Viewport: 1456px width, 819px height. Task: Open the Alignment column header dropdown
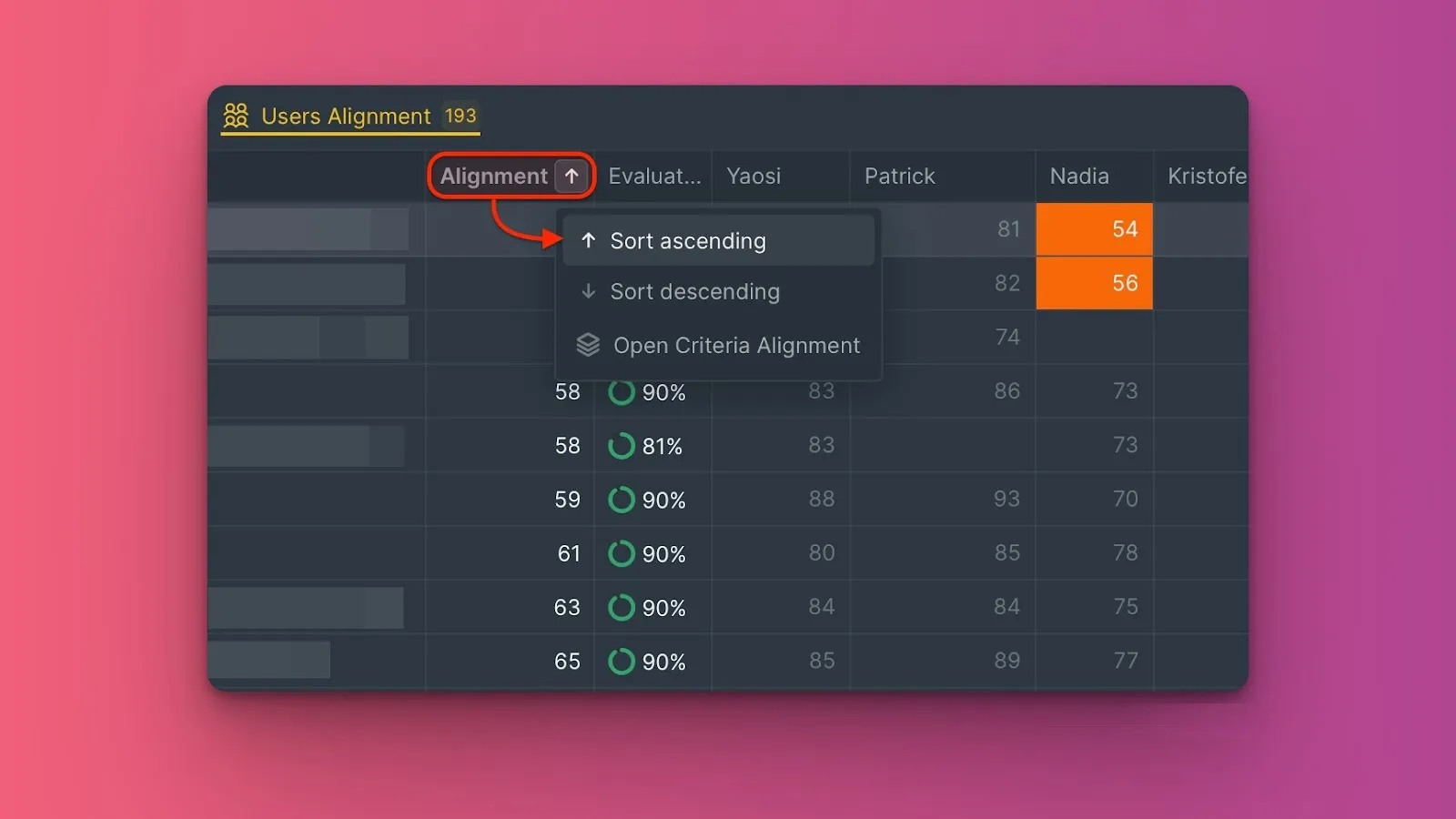tap(494, 176)
